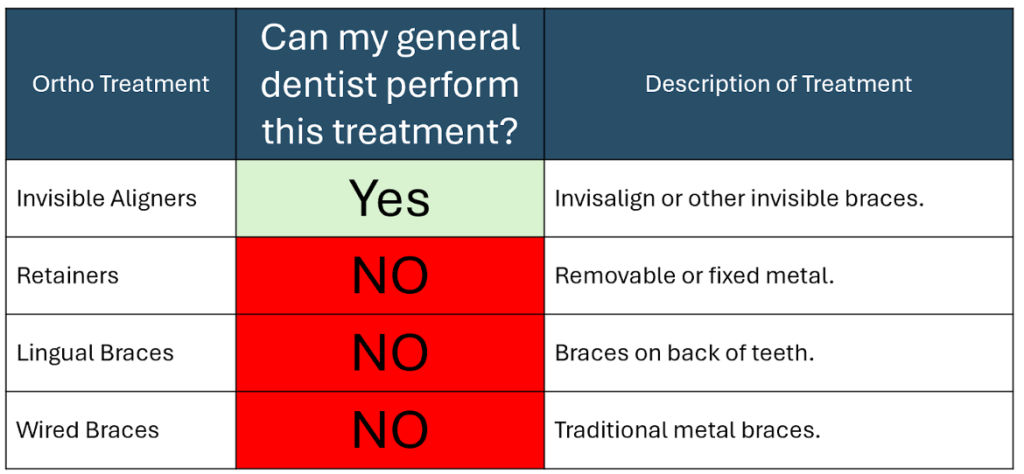Click the Description of Treatment header
This screenshot has height=474, width=1024.
(x=778, y=84)
